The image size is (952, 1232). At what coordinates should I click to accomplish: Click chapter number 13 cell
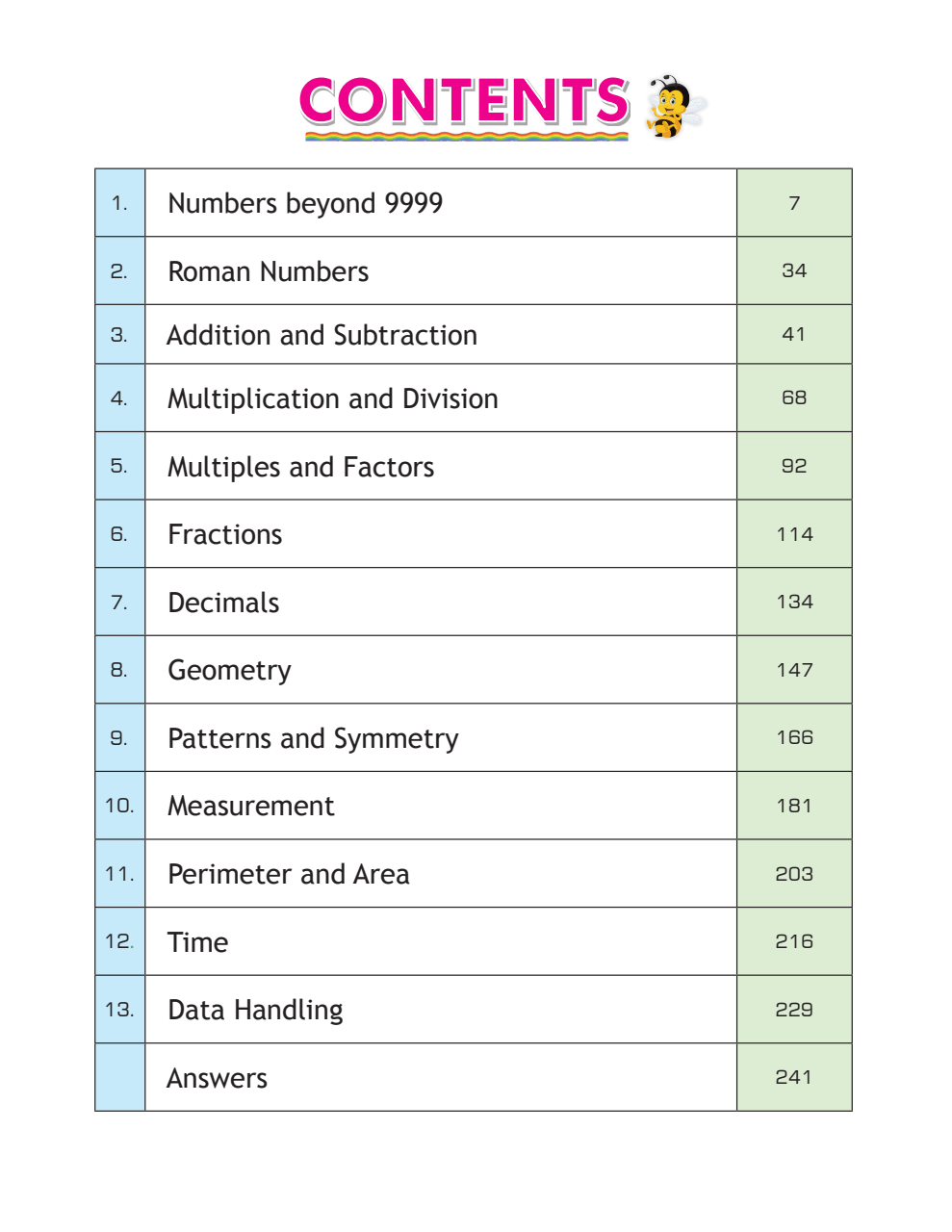(119, 1010)
